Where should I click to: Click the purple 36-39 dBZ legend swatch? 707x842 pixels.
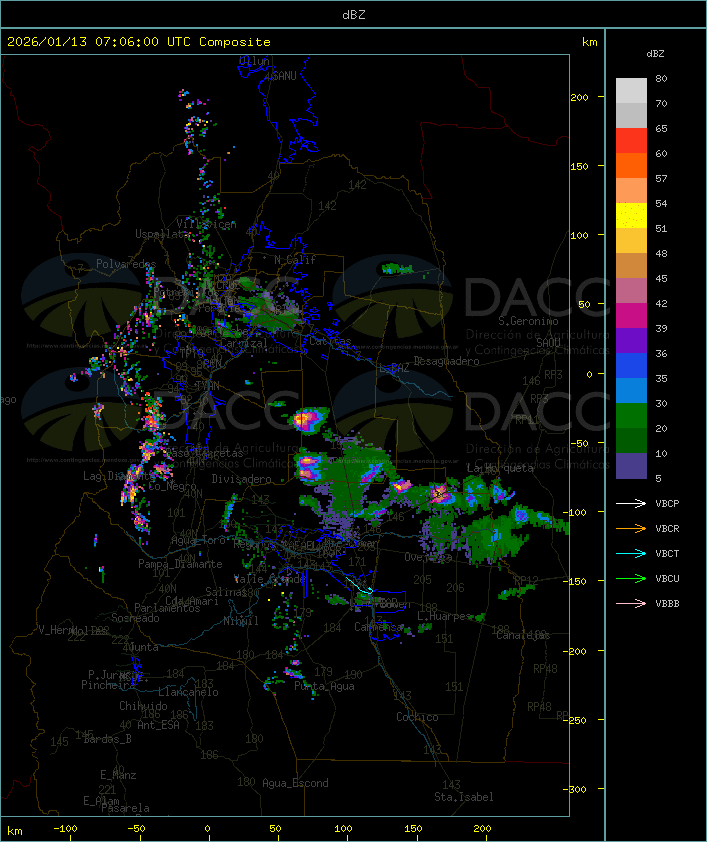coord(631,341)
